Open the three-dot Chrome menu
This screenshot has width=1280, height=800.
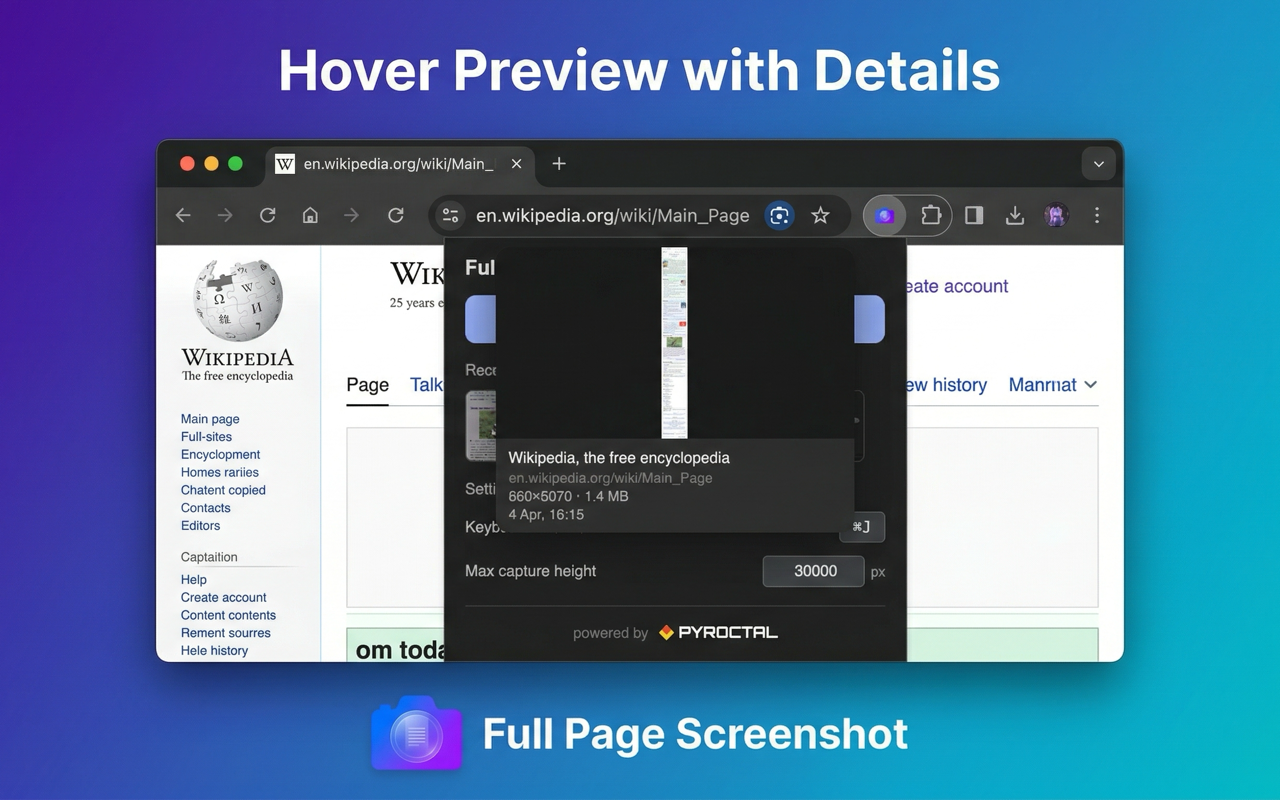[x=1097, y=215]
